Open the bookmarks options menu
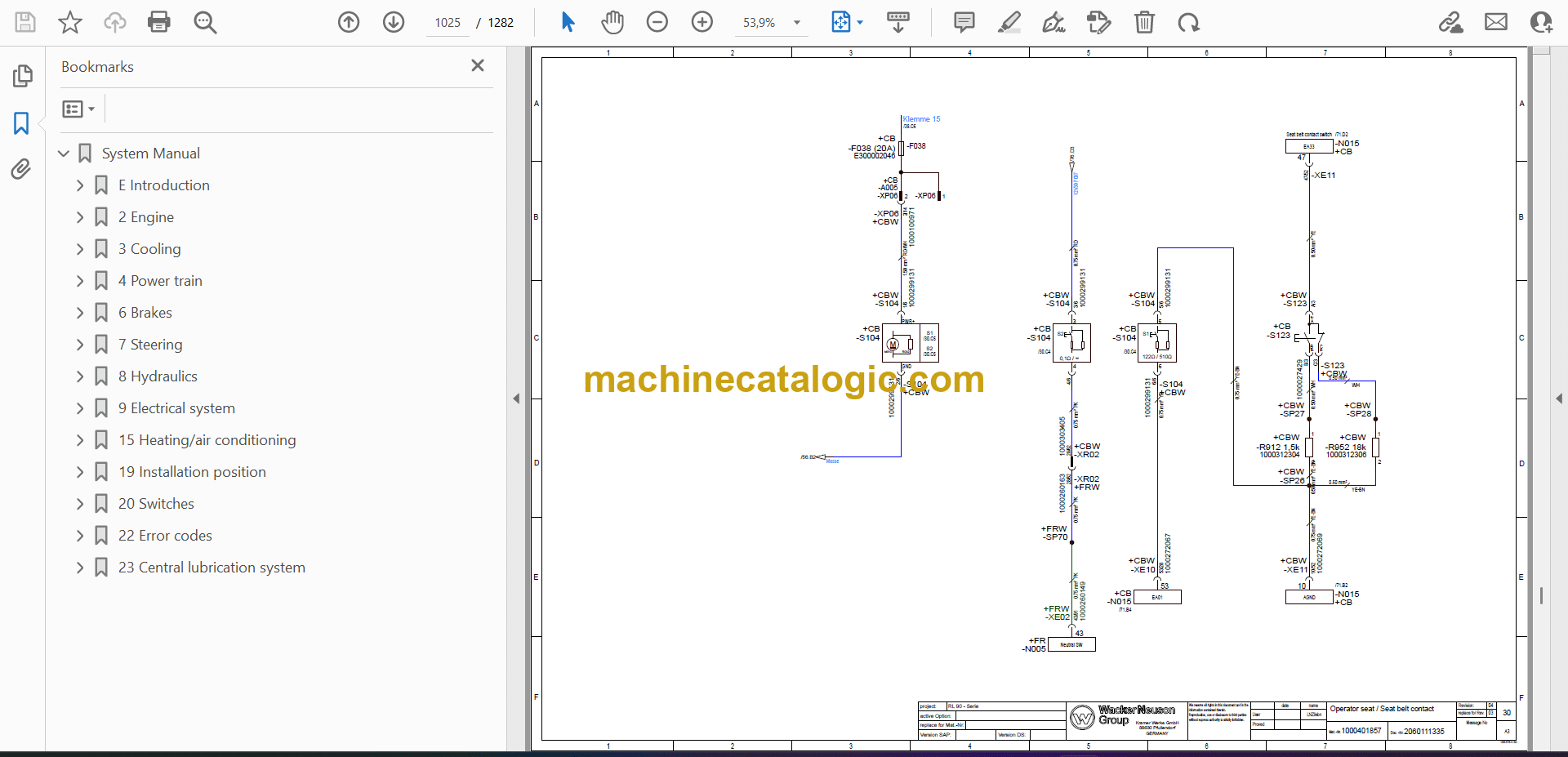This screenshot has width=1568, height=757. tap(78, 109)
